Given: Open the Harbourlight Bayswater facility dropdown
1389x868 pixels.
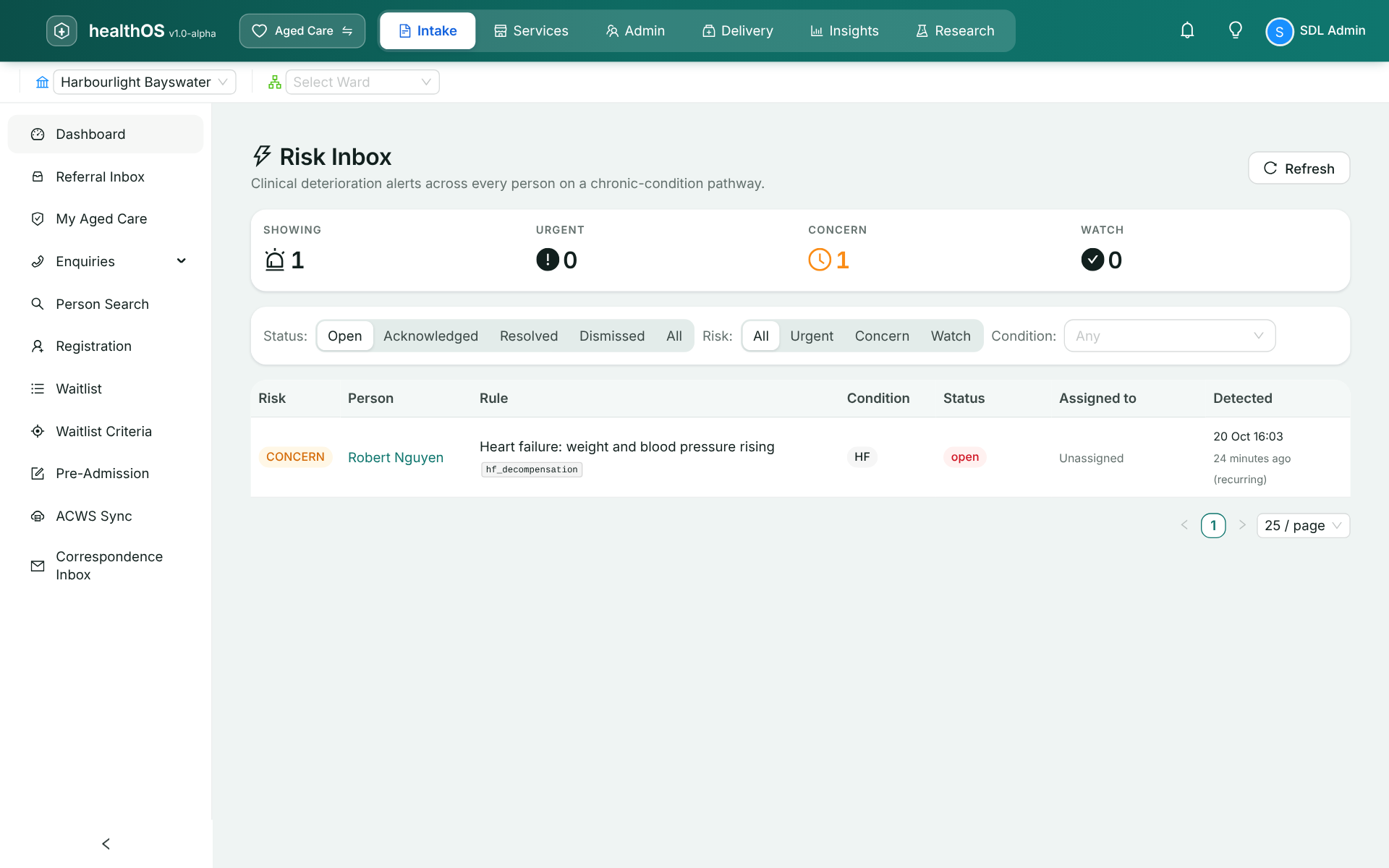Looking at the screenshot, I should tap(145, 82).
